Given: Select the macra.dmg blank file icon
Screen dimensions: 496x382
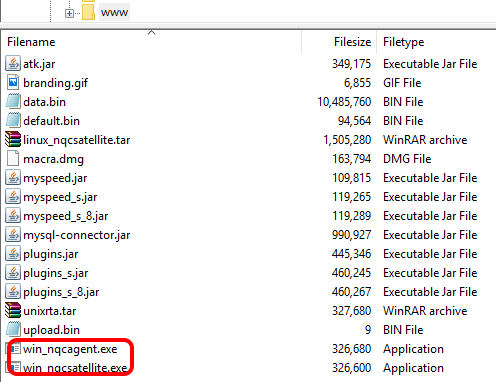Looking at the screenshot, I should point(13,159).
